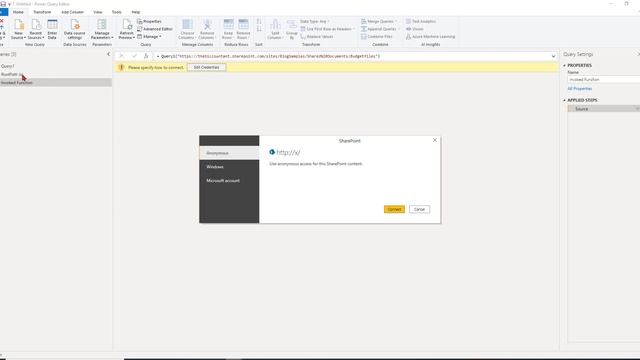This screenshot has width=640, height=360.
Task: Click Merge Queries
Action: coord(379,21)
